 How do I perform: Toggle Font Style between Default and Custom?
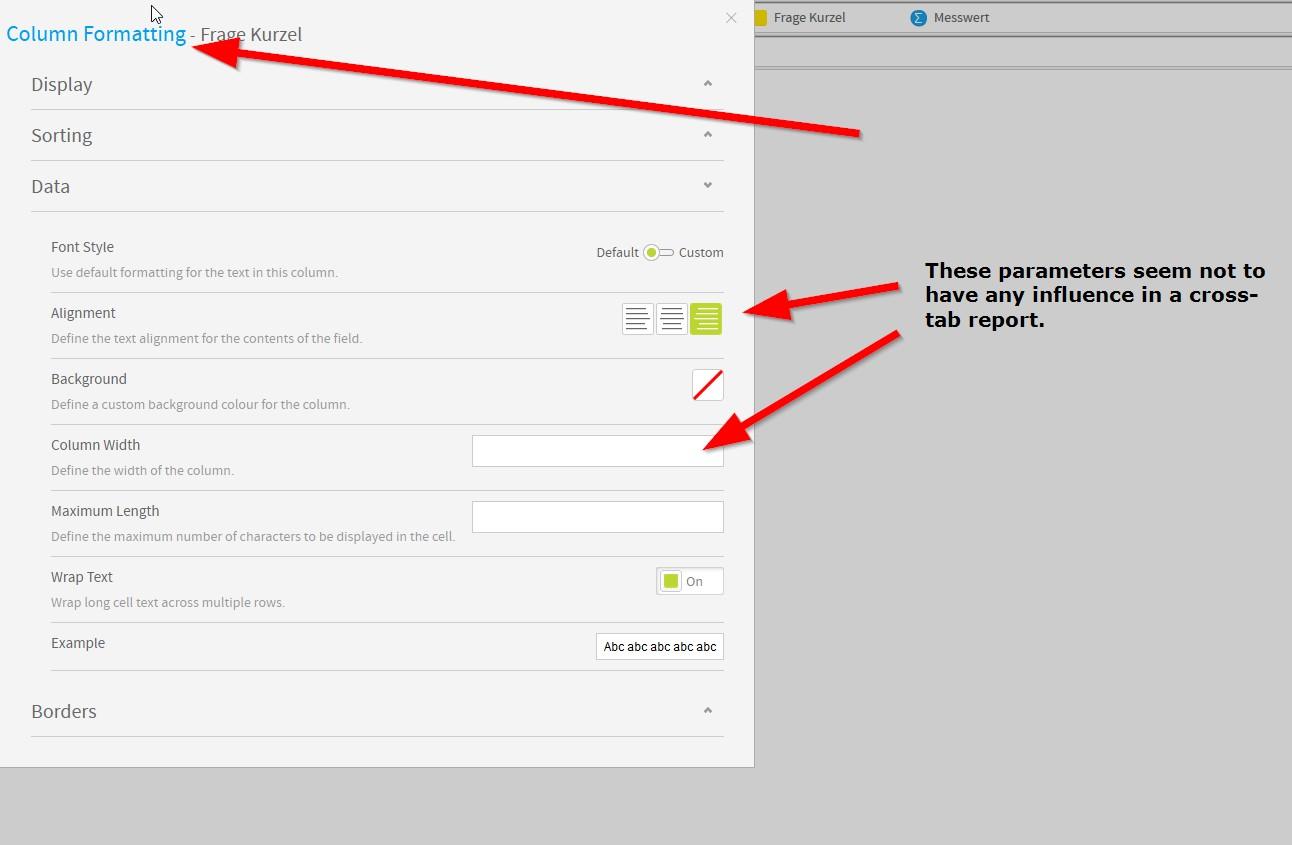point(658,252)
